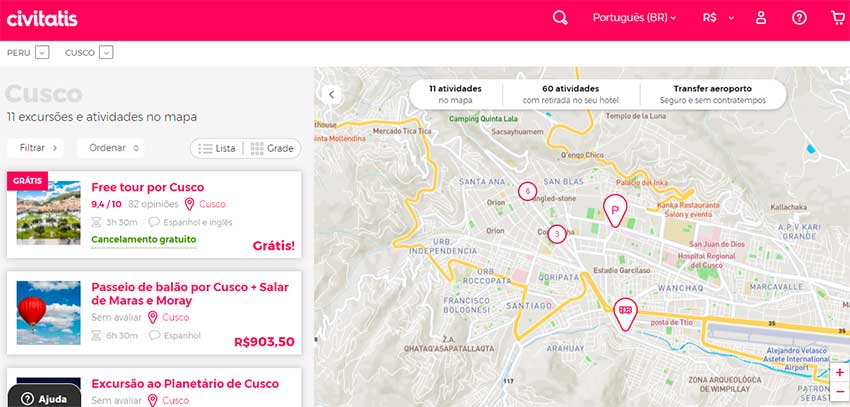The height and width of the screenshot is (407, 850).
Task: Click the 9,4 / 10 rating
Action: (106, 204)
